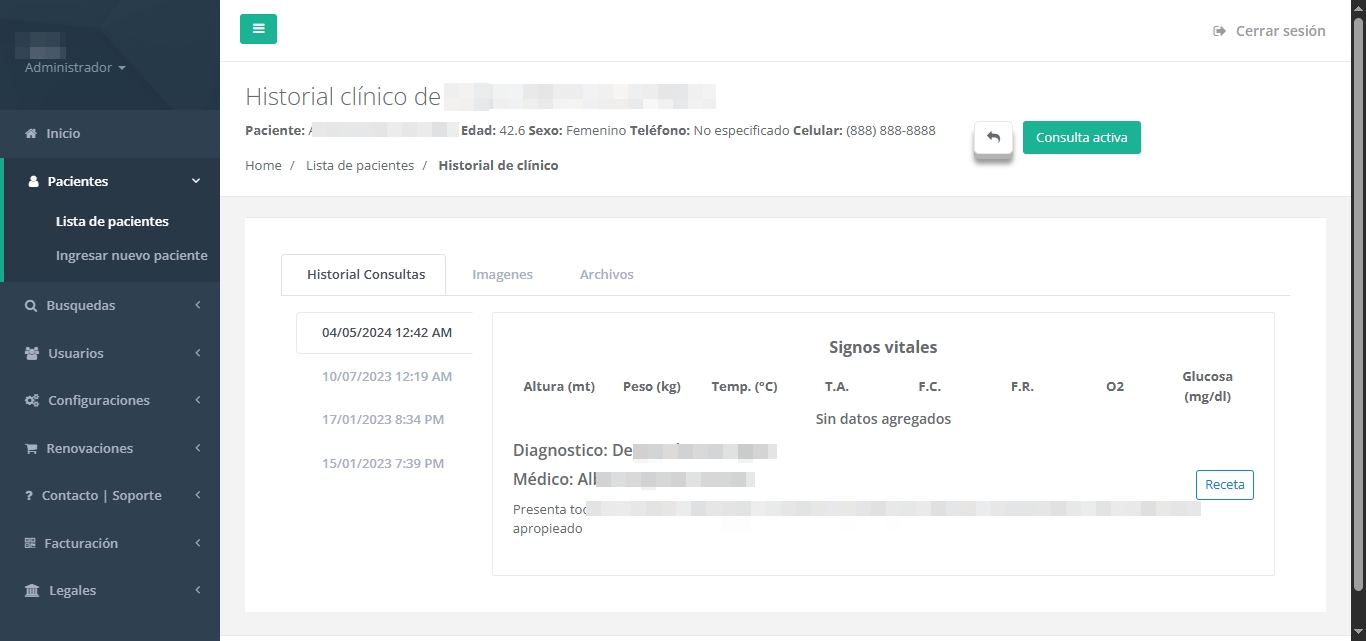Click the back arrow button
1366x641 pixels.
993,138
